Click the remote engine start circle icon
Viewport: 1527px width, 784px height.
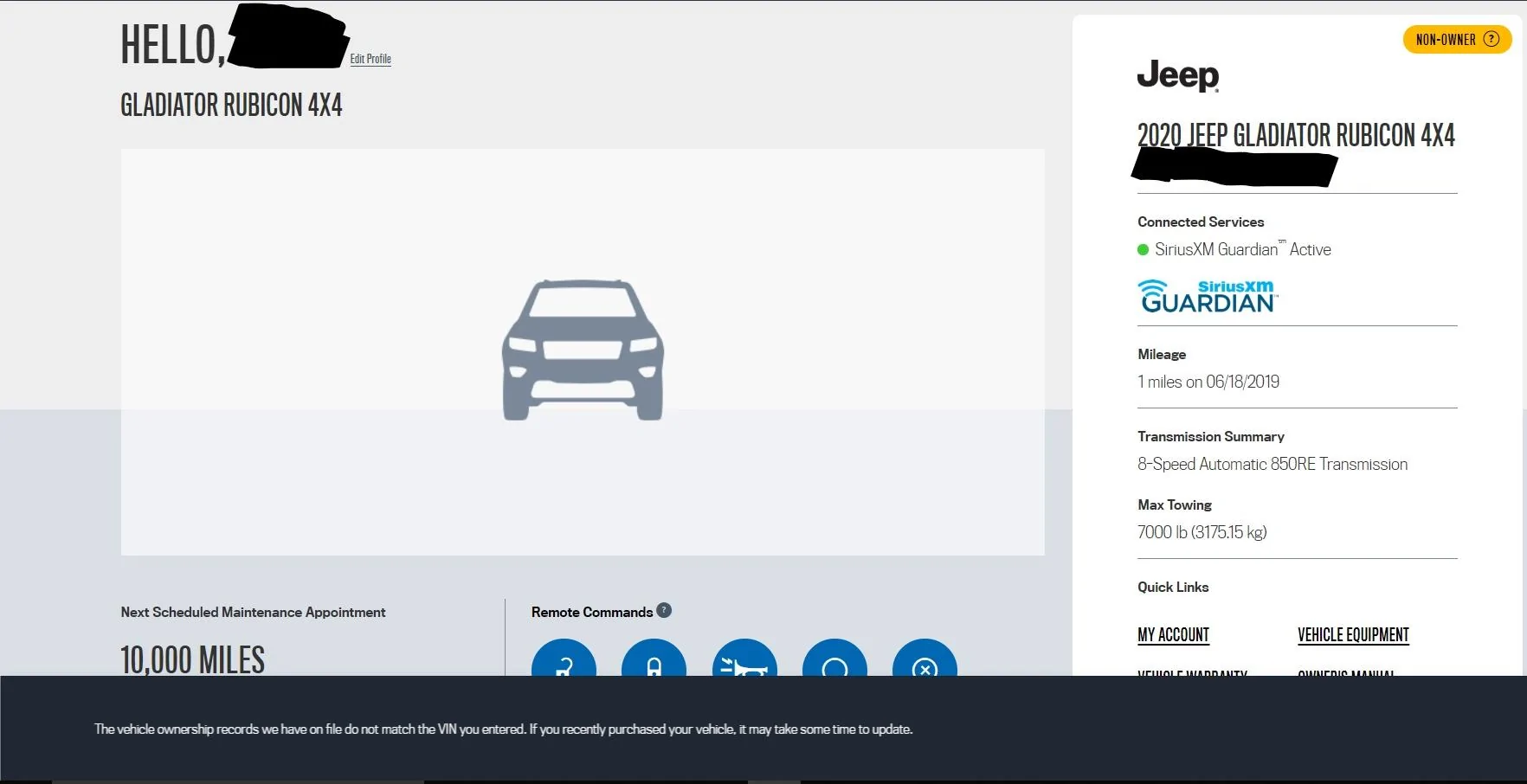834,659
